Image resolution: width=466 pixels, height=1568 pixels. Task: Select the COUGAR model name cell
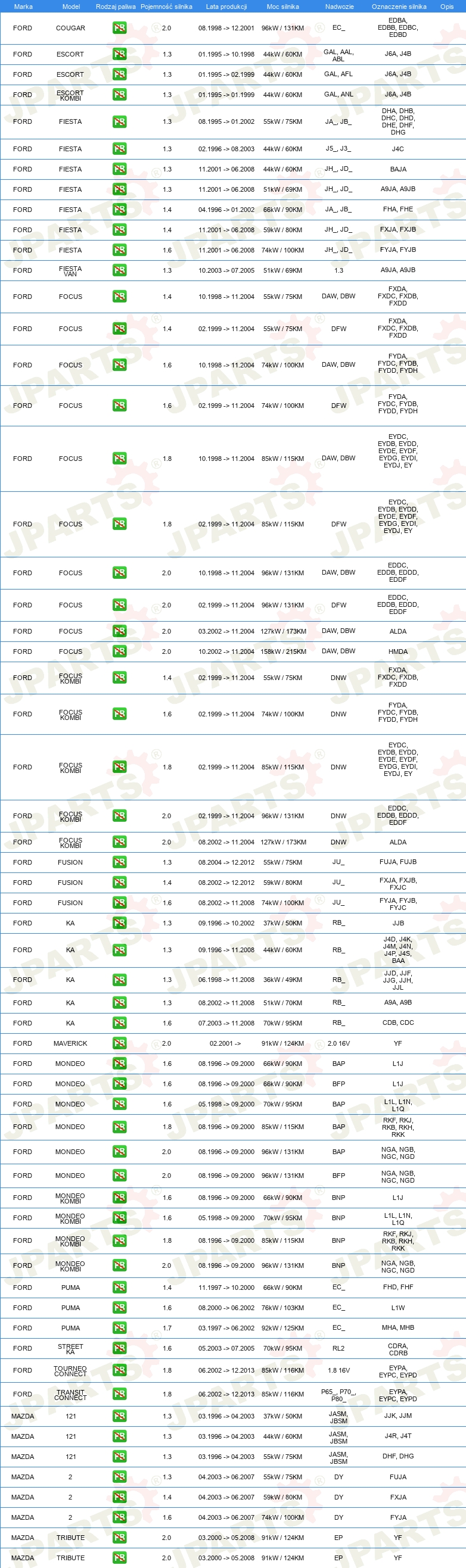coord(71,28)
